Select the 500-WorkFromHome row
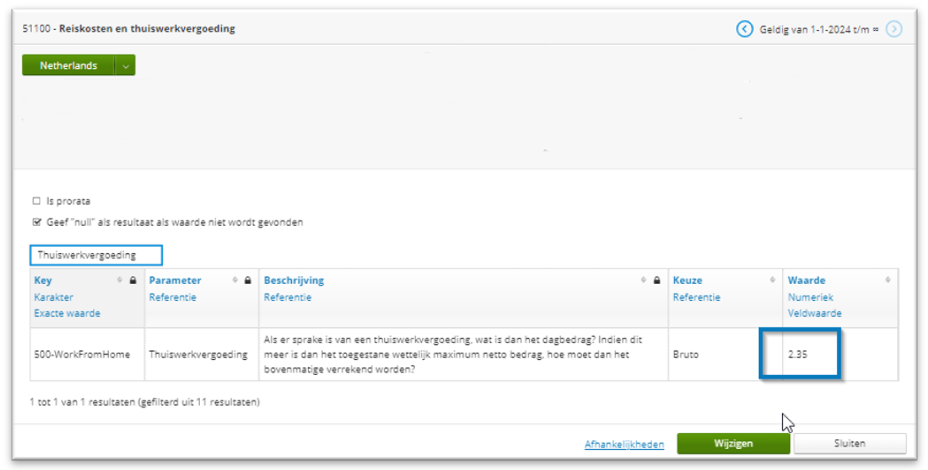This screenshot has height=470, width=928. [x=464, y=355]
